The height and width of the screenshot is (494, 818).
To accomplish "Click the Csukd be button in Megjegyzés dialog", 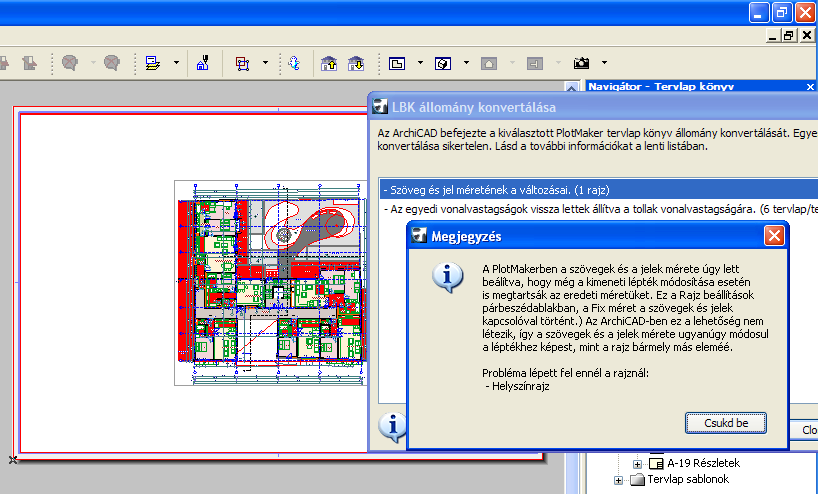I will click(x=726, y=423).
